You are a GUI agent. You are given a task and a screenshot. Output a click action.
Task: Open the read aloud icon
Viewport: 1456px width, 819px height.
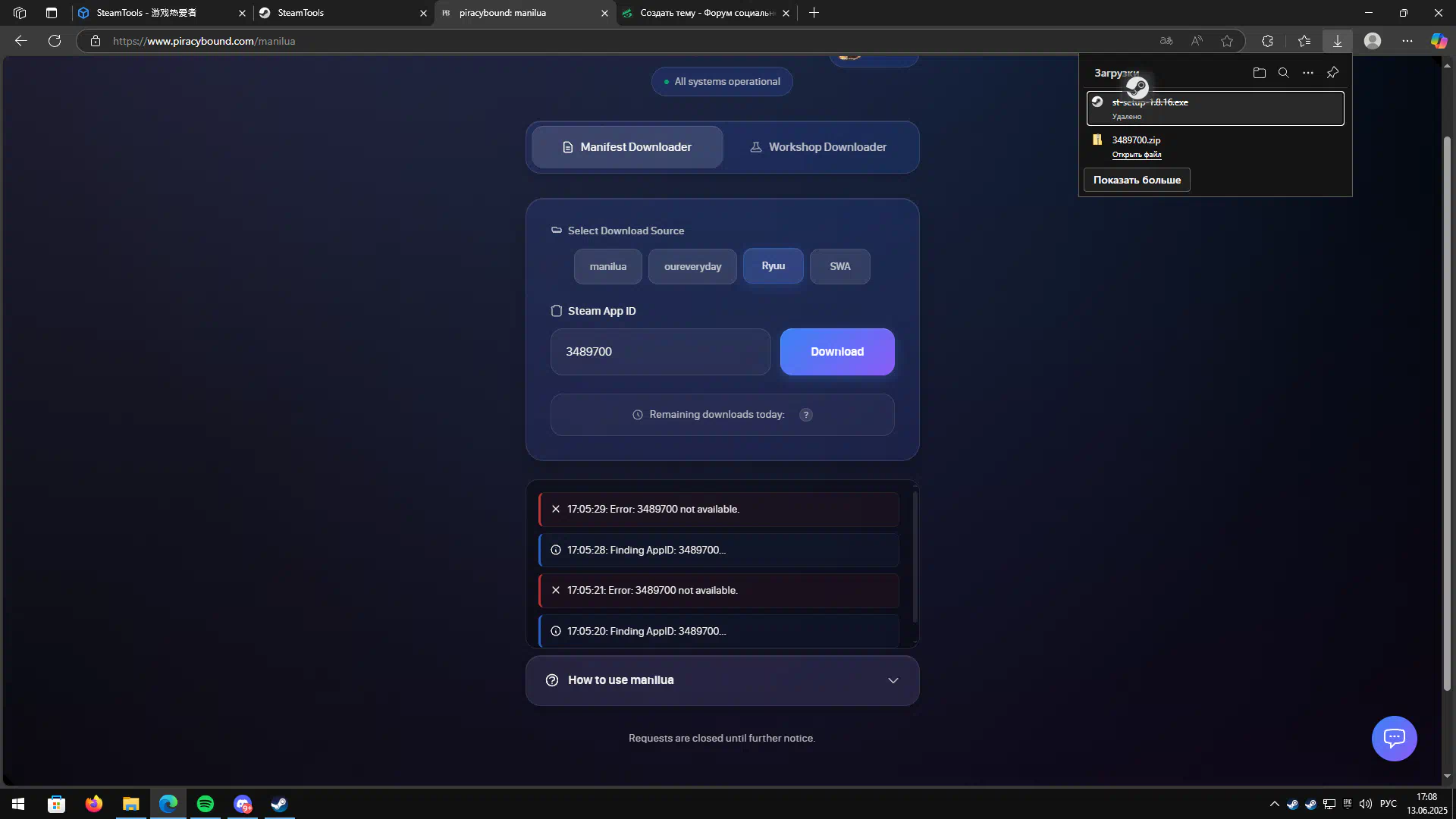pyautogui.click(x=1197, y=41)
